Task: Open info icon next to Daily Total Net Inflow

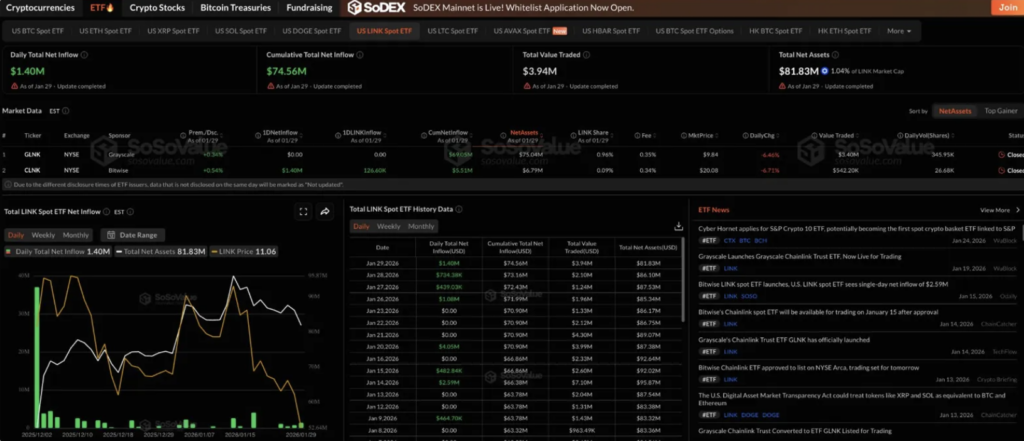Action: click(x=85, y=56)
